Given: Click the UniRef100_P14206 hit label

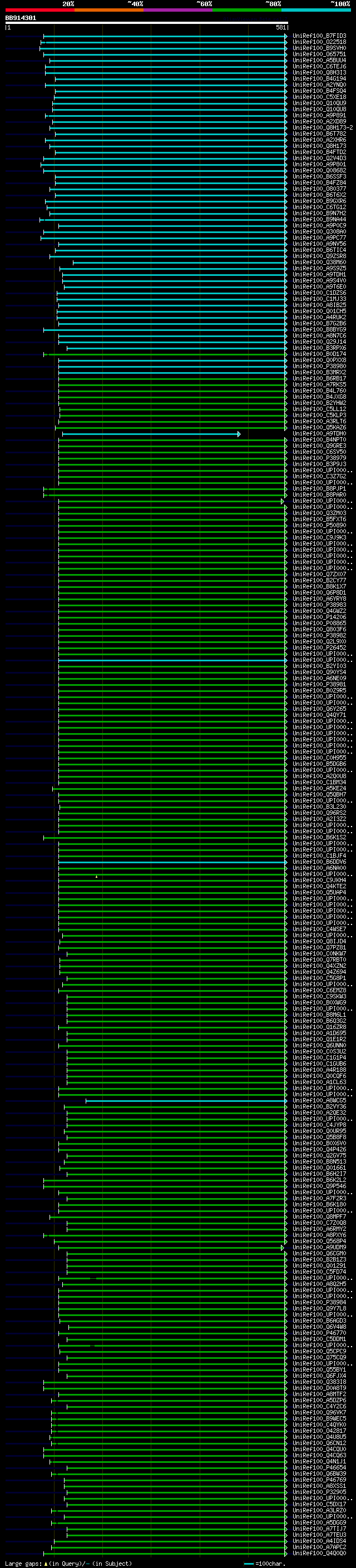Looking at the screenshot, I should (x=319, y=617).
